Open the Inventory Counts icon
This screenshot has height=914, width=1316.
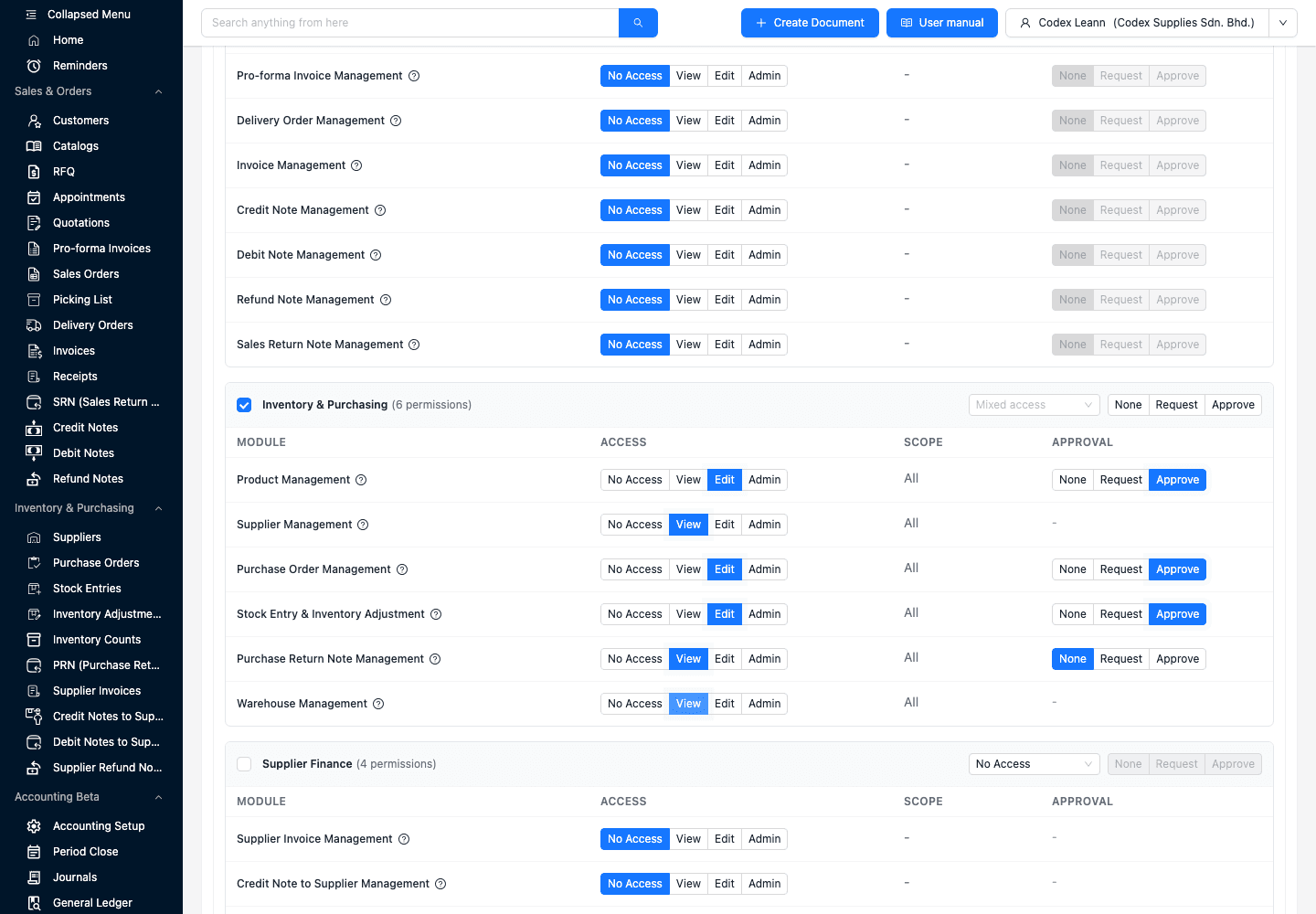(34, 640)
